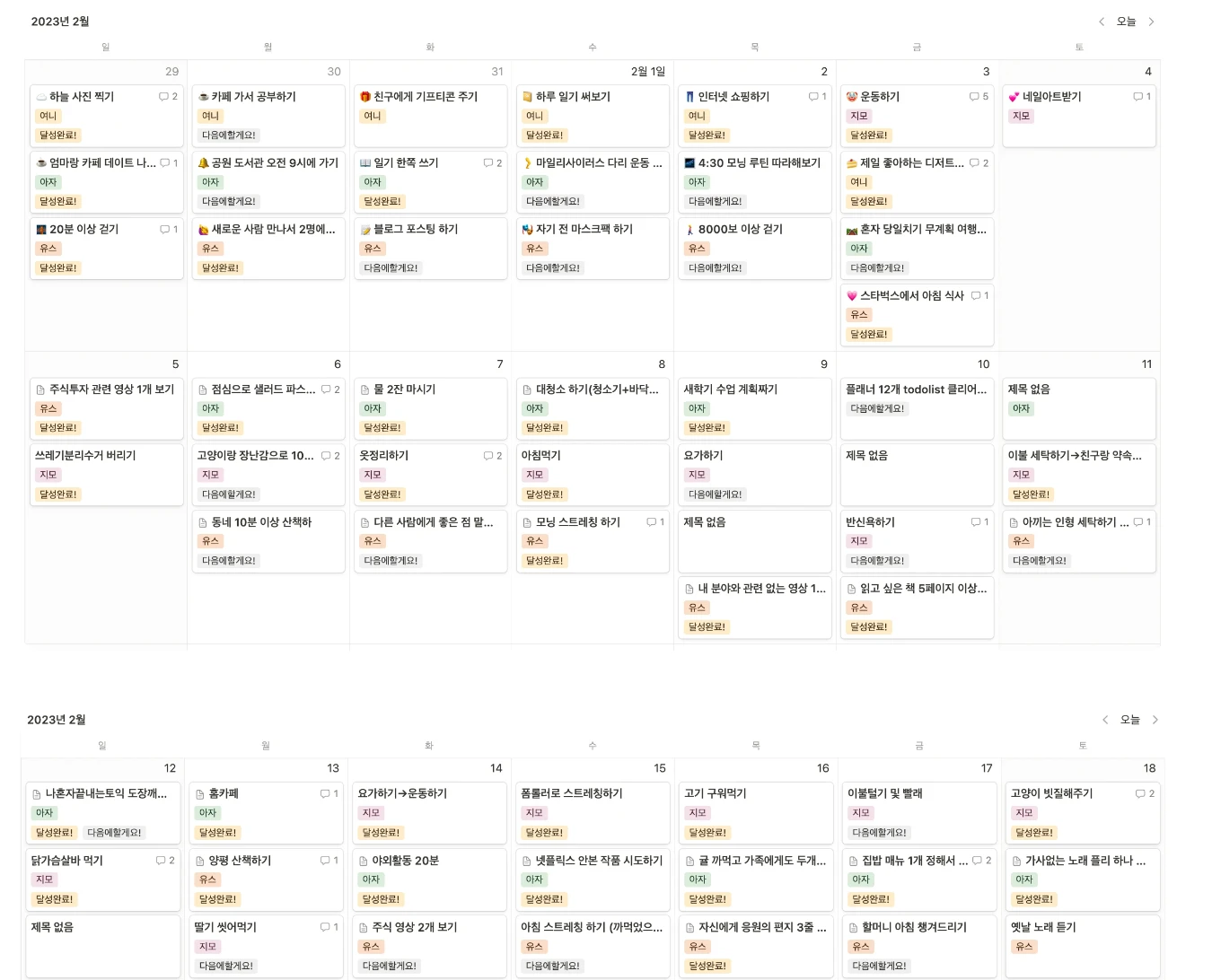Toggle the 달성완료 badge on 홈카페

point(215,832)
